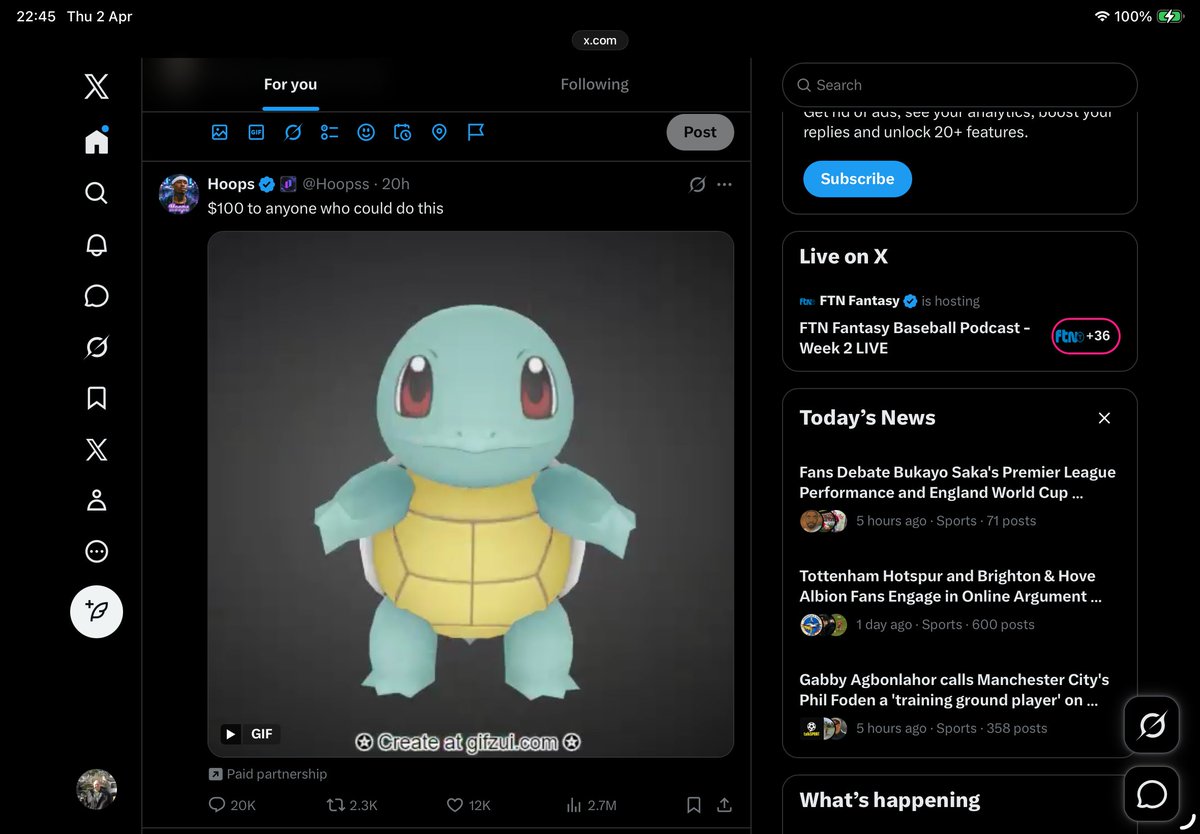Enhance post with Grok in composer
The width and height of the screenshot is (1200, 834).
pyautogui.click(x=293, y=132)
